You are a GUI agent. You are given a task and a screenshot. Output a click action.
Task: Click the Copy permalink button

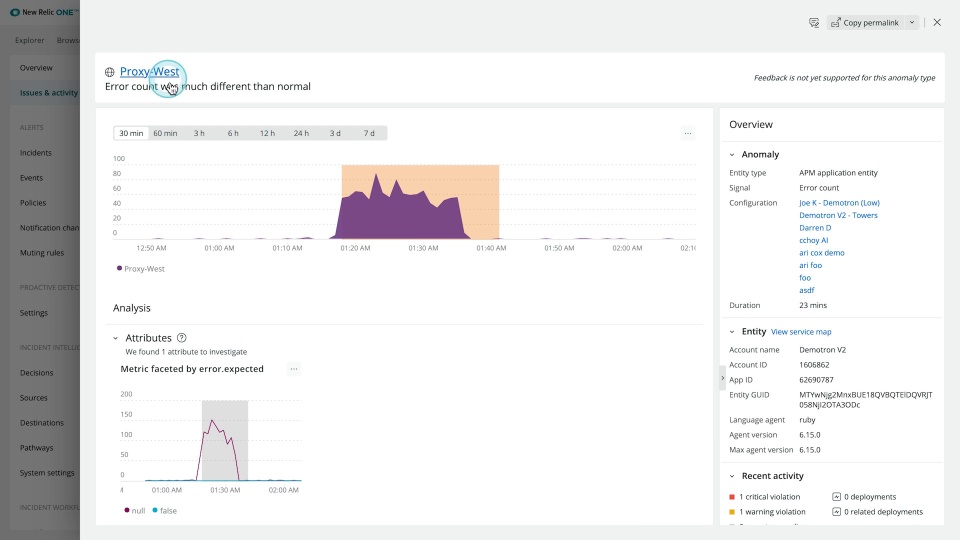tap(864, 23)
